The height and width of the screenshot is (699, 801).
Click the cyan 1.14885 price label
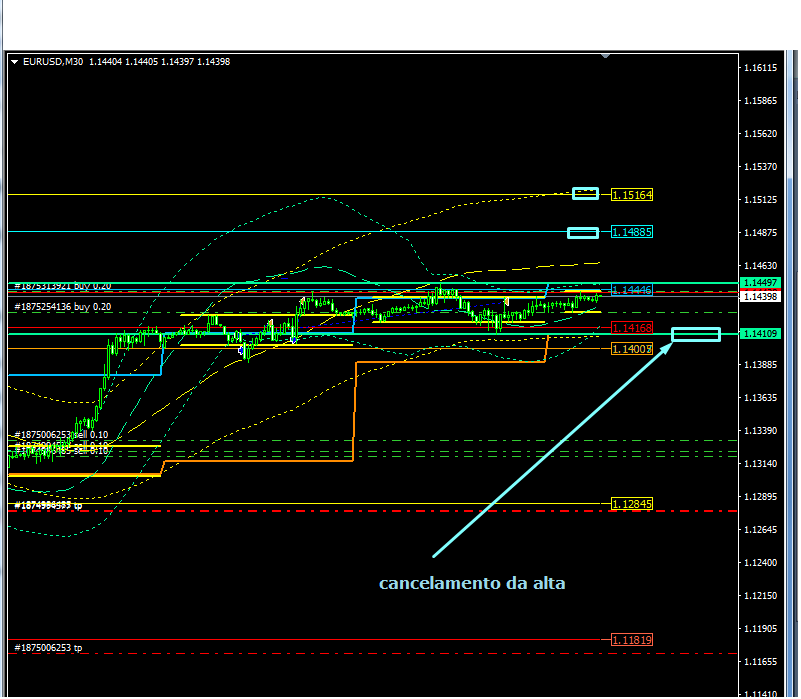[632, 233]
